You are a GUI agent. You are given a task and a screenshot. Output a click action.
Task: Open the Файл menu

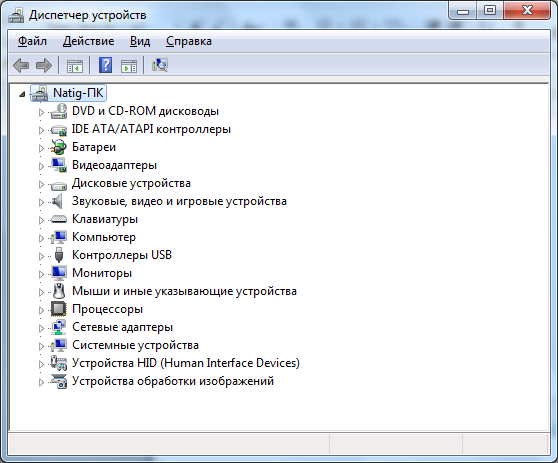point(32,41)
